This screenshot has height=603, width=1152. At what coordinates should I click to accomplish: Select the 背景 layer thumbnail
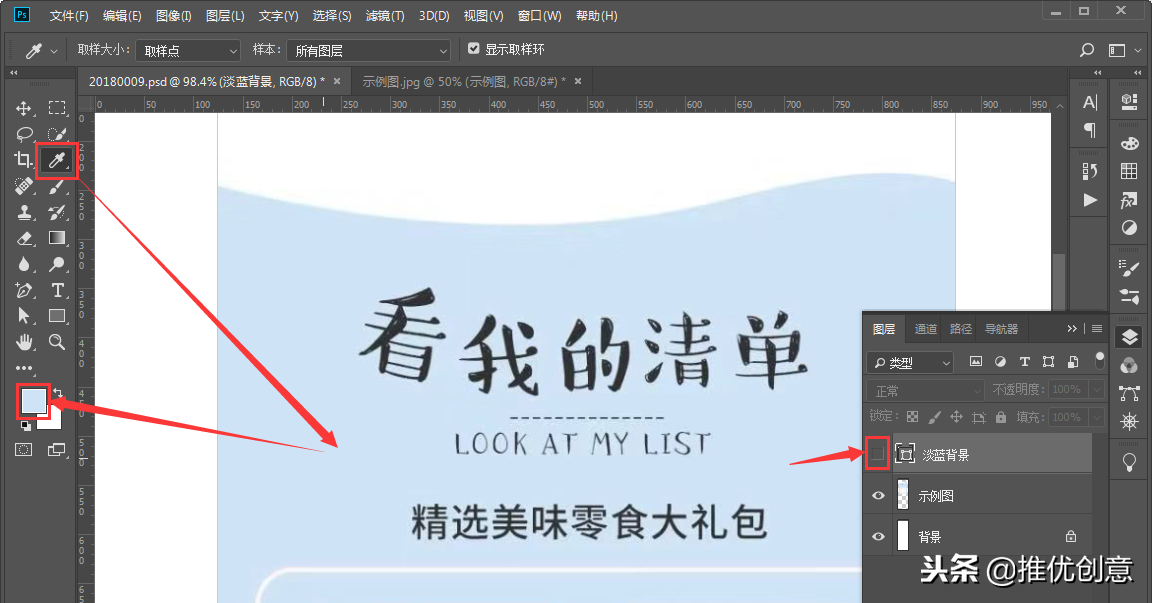coord(904,536)
